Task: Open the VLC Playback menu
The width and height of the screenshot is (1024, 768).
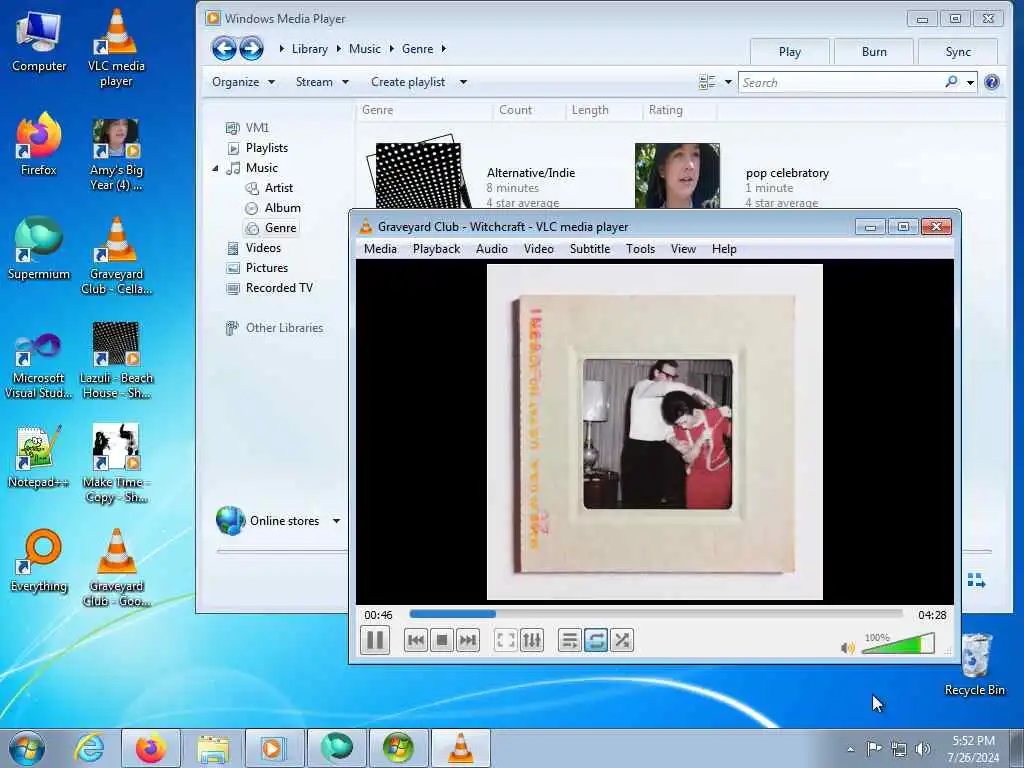Action: click(x=436, y=249)
